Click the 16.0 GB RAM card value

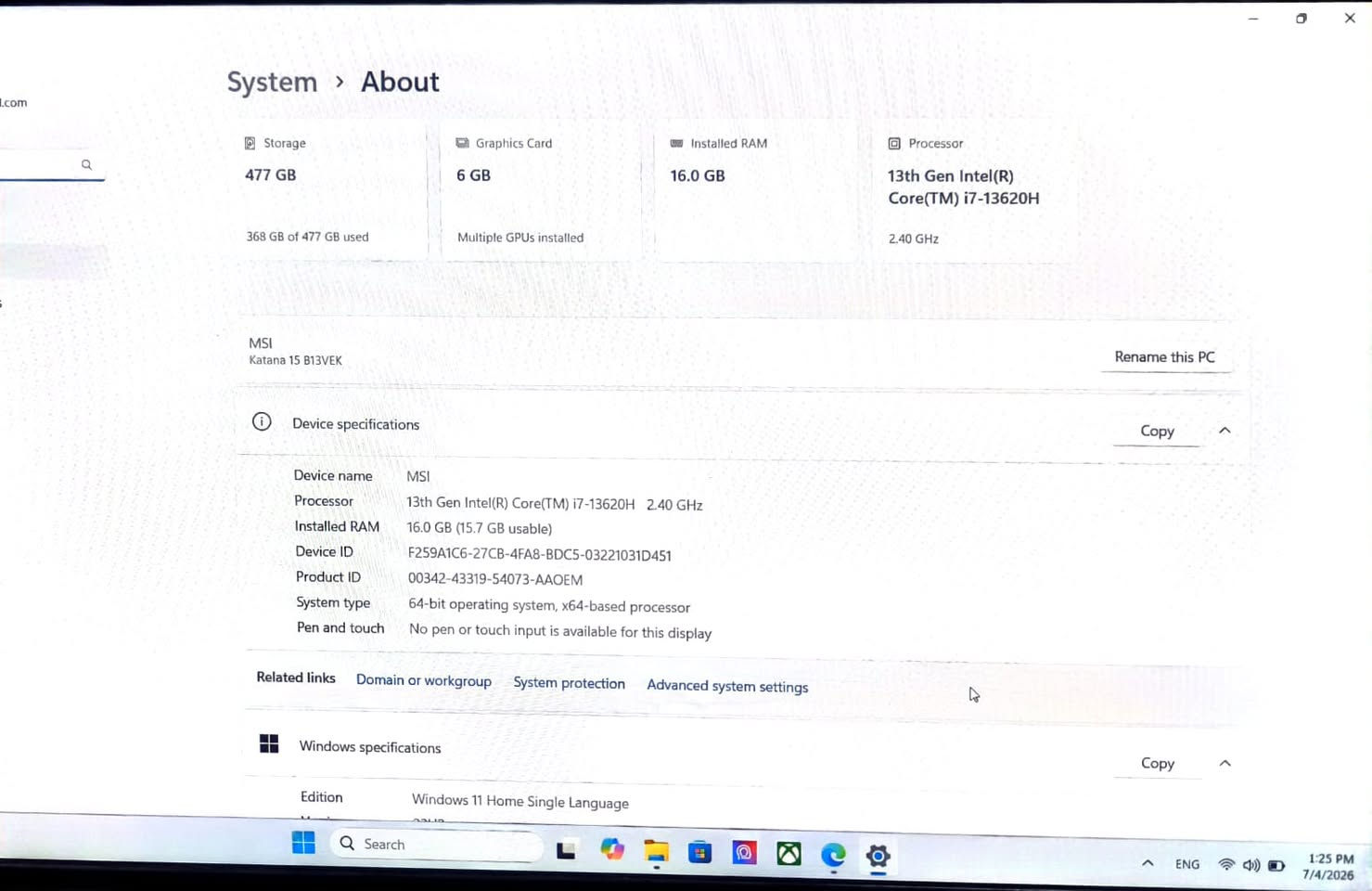click(x=698, y=175)
